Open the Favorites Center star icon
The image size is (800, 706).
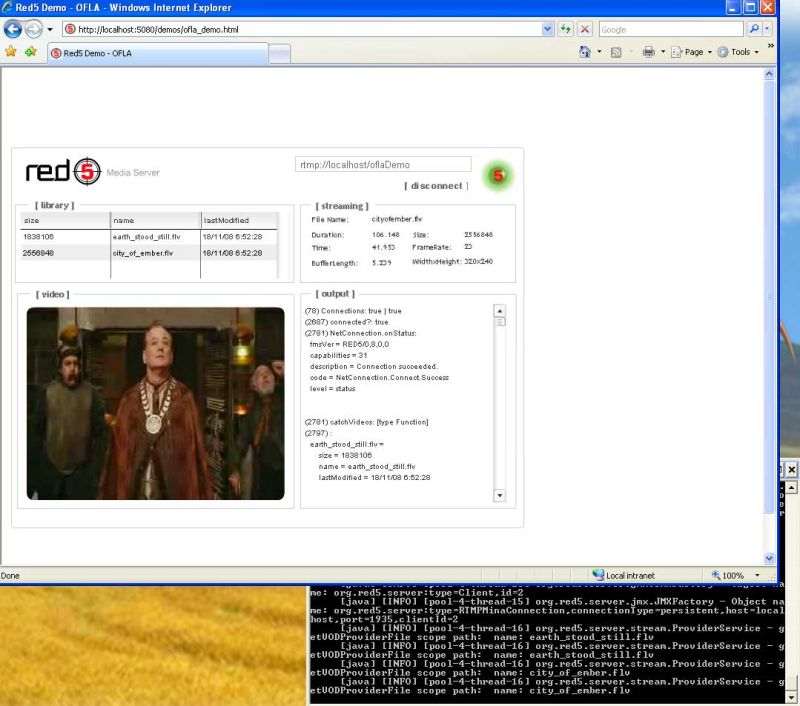point(11,52)
